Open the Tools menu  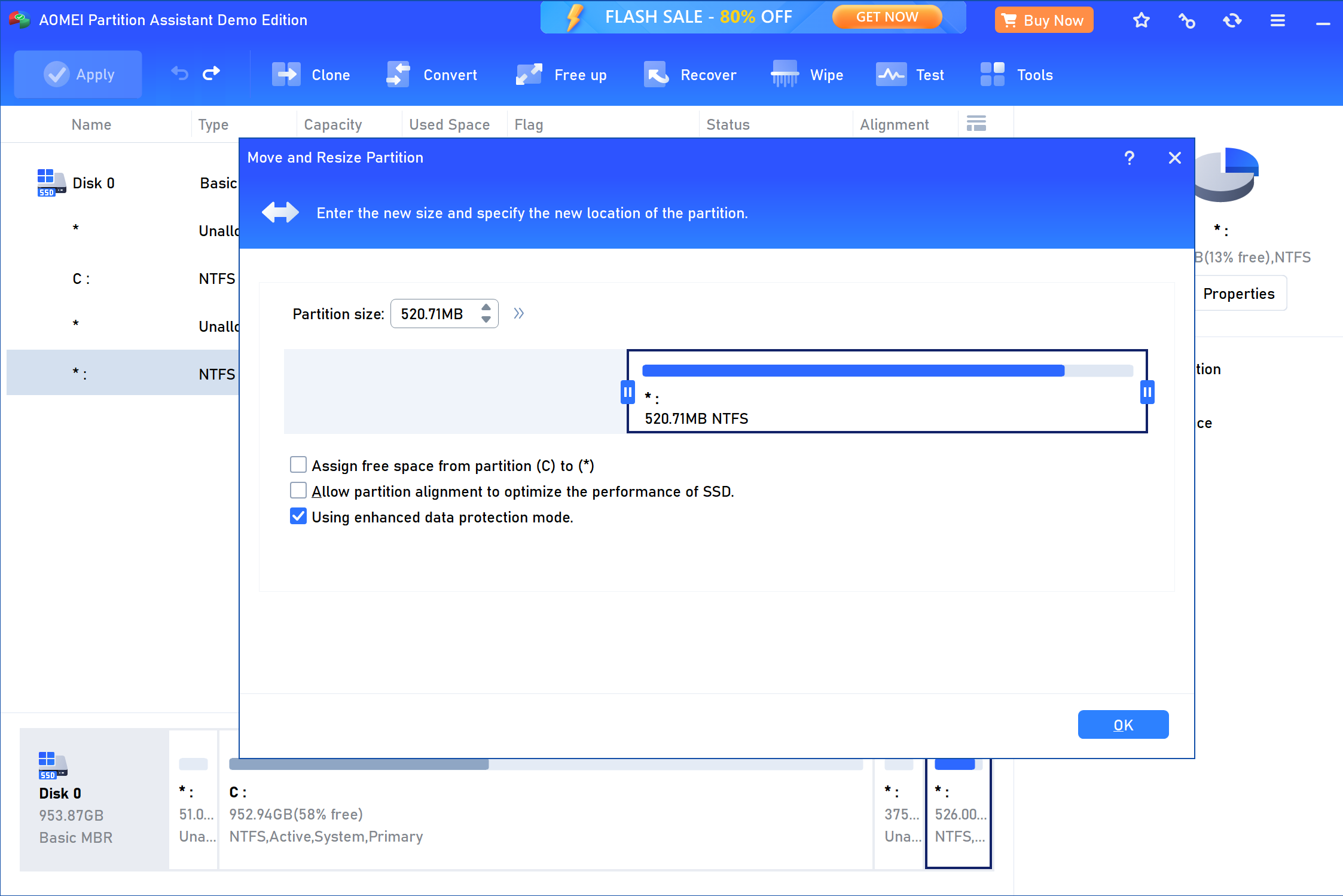click(x=1017, y=75)
